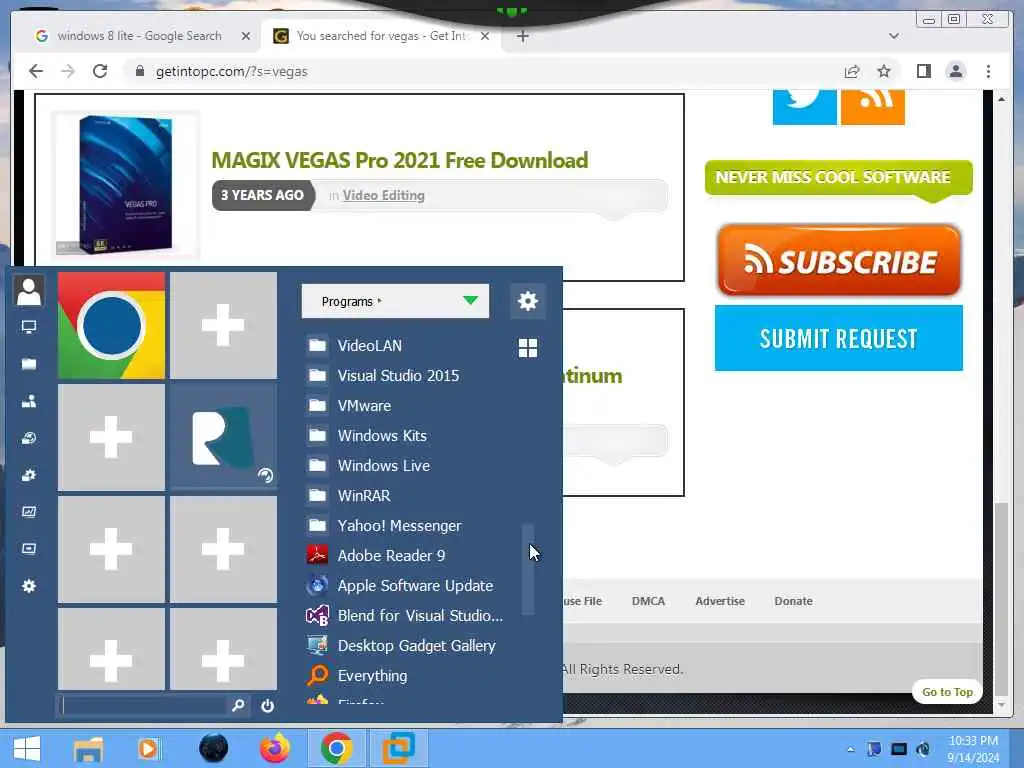The height and width of the screenshot is (768, 1024).
Task: Click the SUBSCRIBE button
Action: (839, 261)
